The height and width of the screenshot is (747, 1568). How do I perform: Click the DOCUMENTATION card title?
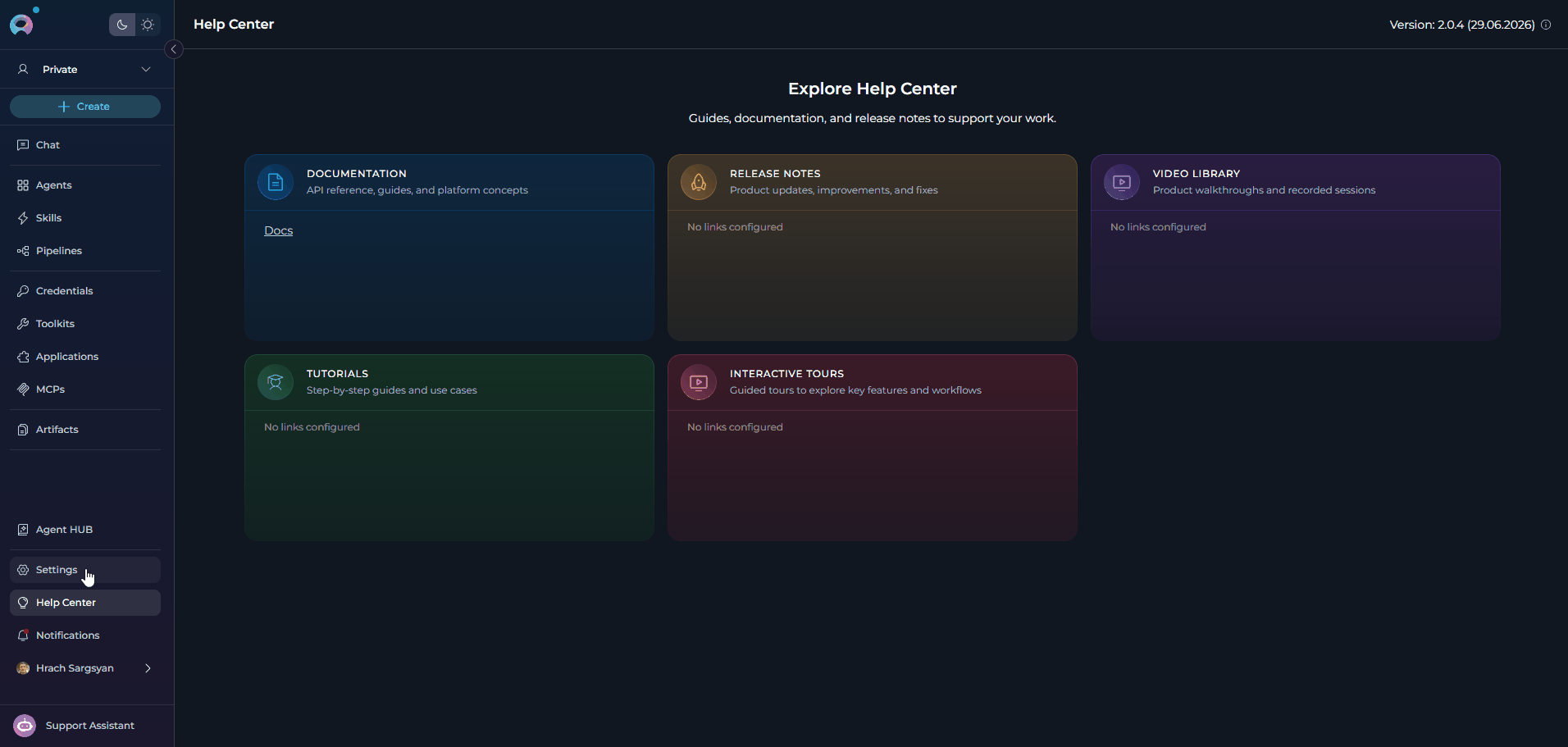[x=357, y=174]
